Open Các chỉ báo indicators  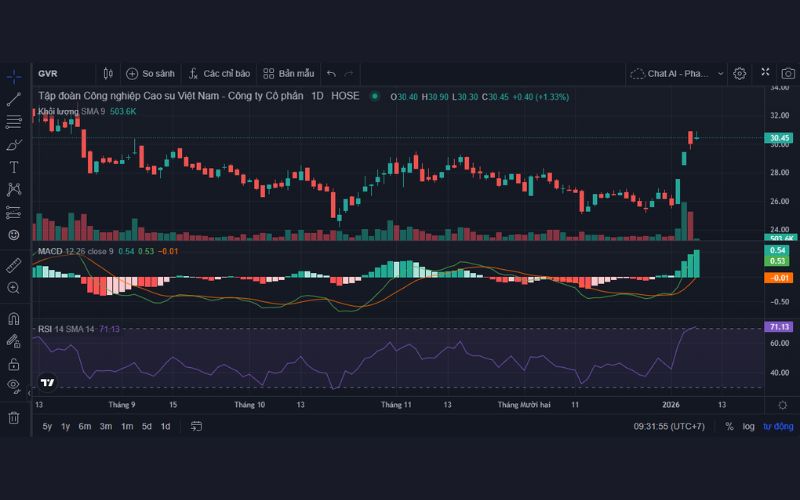(x=217, y=73)
